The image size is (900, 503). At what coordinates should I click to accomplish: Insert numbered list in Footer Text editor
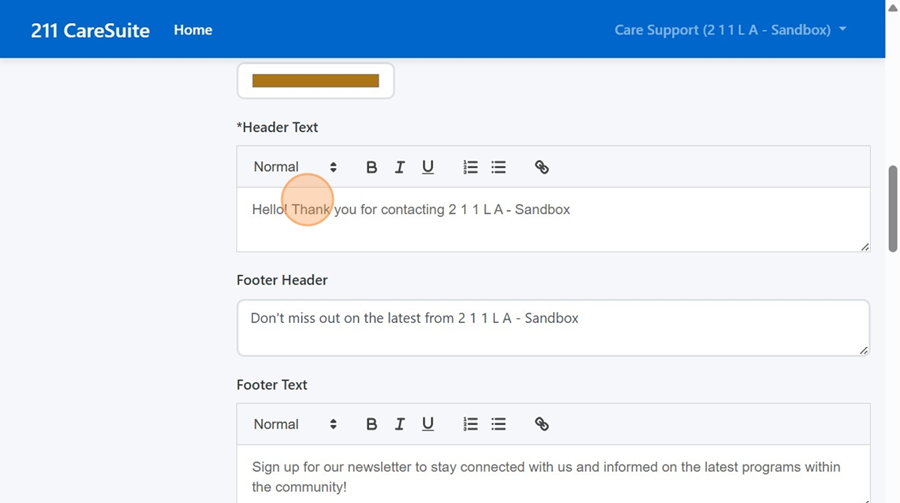tap(470, 424)
